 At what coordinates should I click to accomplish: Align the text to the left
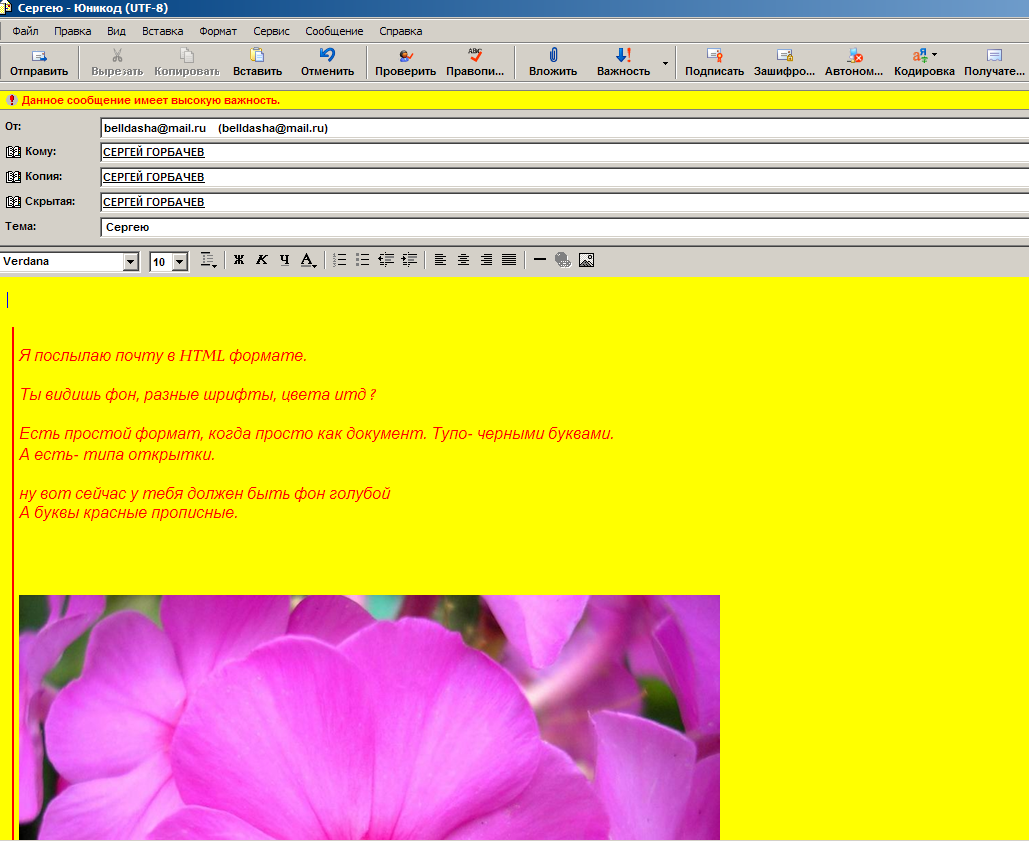[x=440, y=260]
